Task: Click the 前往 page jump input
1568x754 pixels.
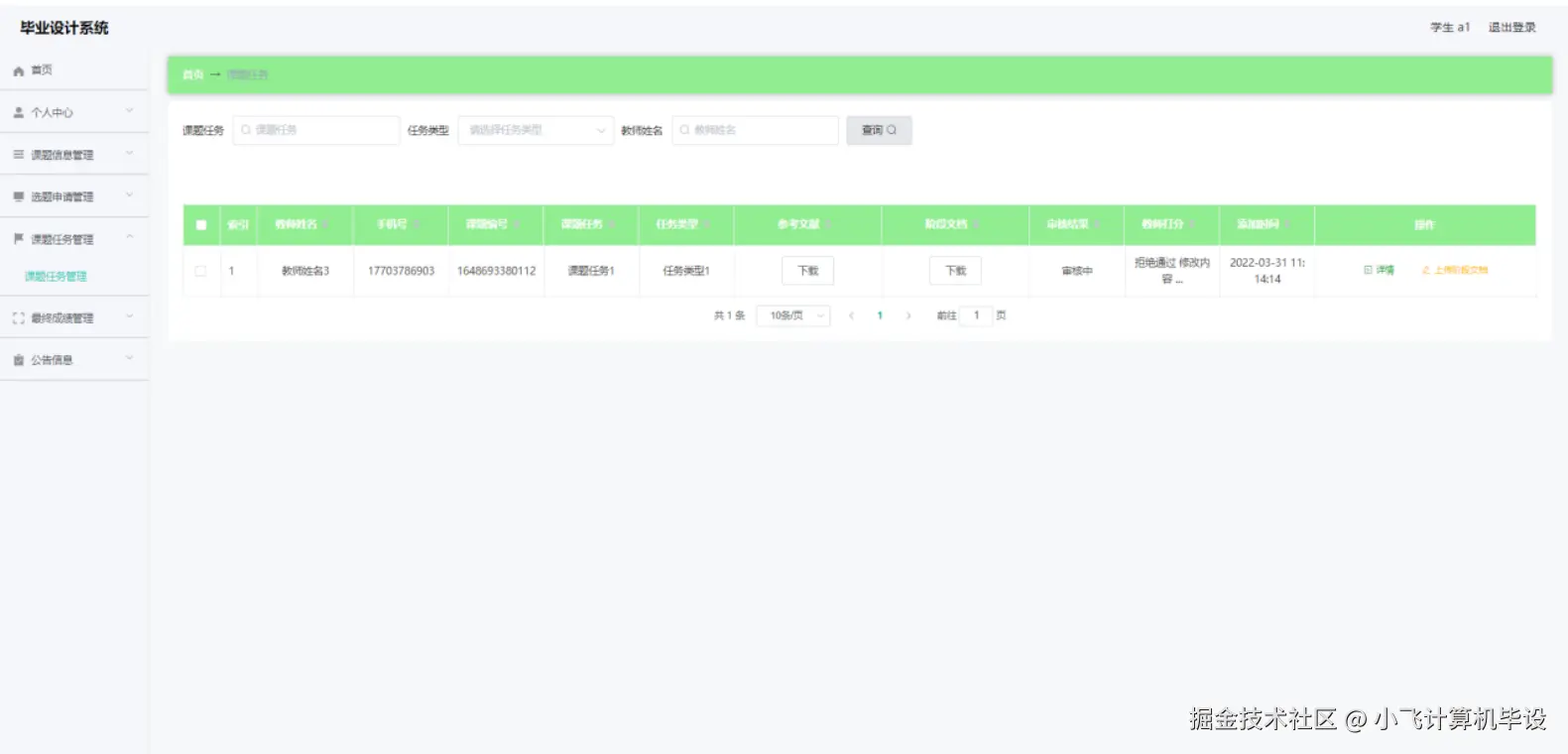Action: tap(976, 315)
